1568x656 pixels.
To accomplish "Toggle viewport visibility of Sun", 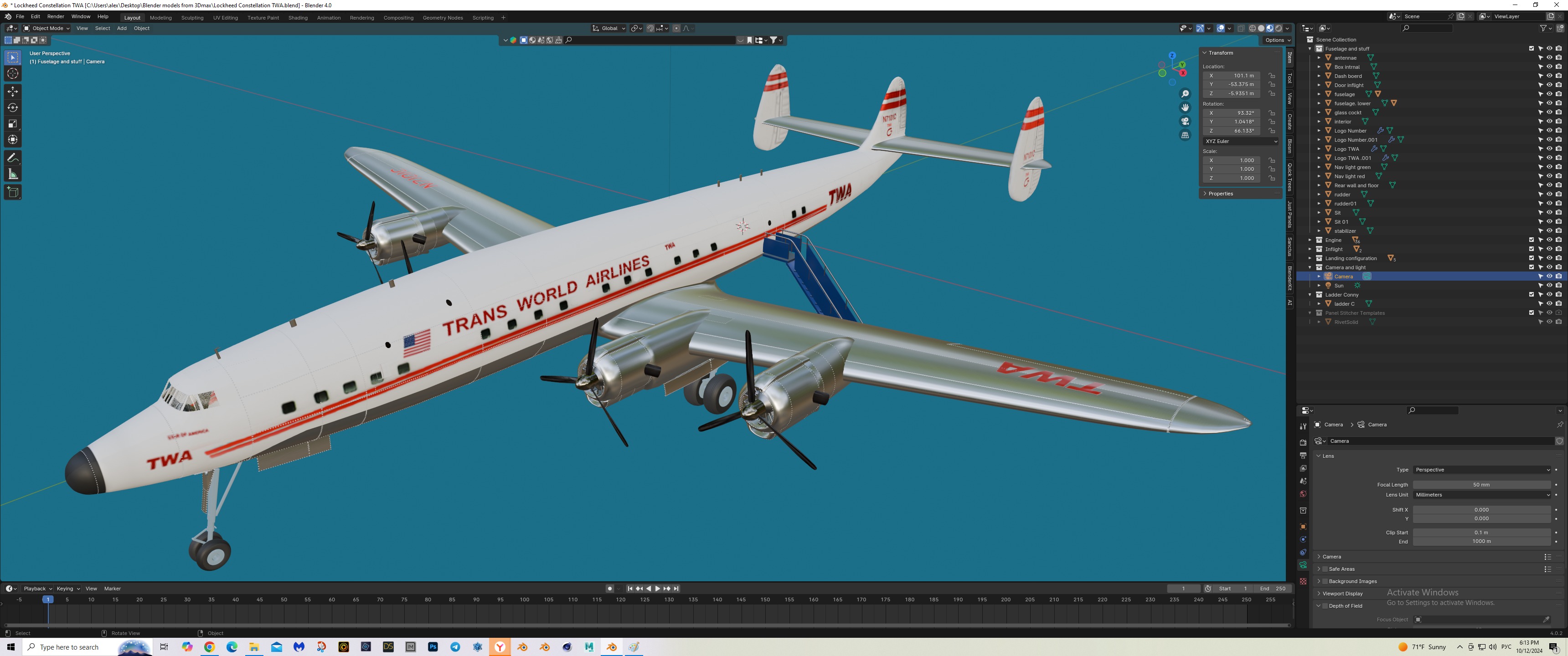I will coord(1549,285).
